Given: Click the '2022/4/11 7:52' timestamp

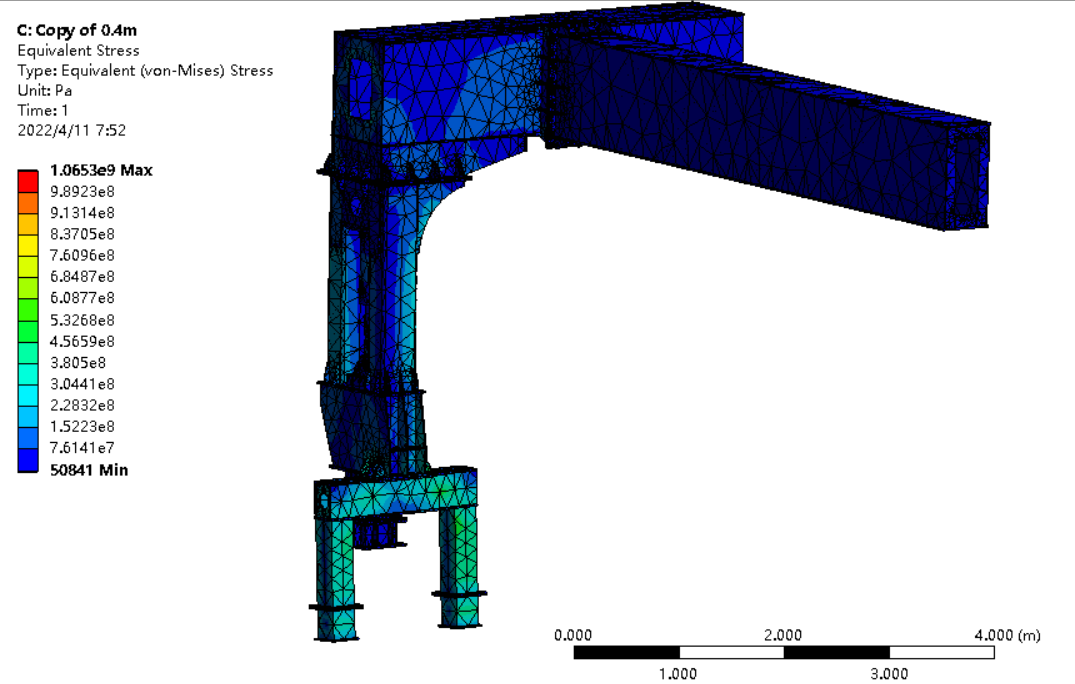Looking at the screenshot, I should 72,130.
